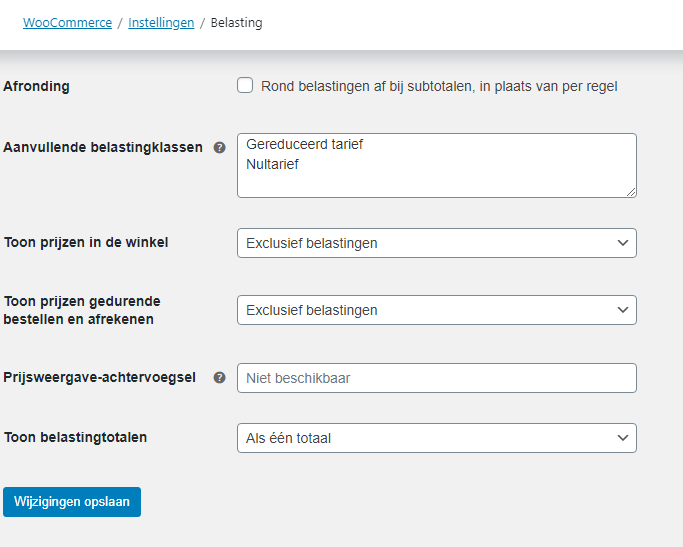This screenshot has width=683, height=547.
Task: Expand the 'Toon prijzen in de winkel' dropdown
Action: coord(437,243)
